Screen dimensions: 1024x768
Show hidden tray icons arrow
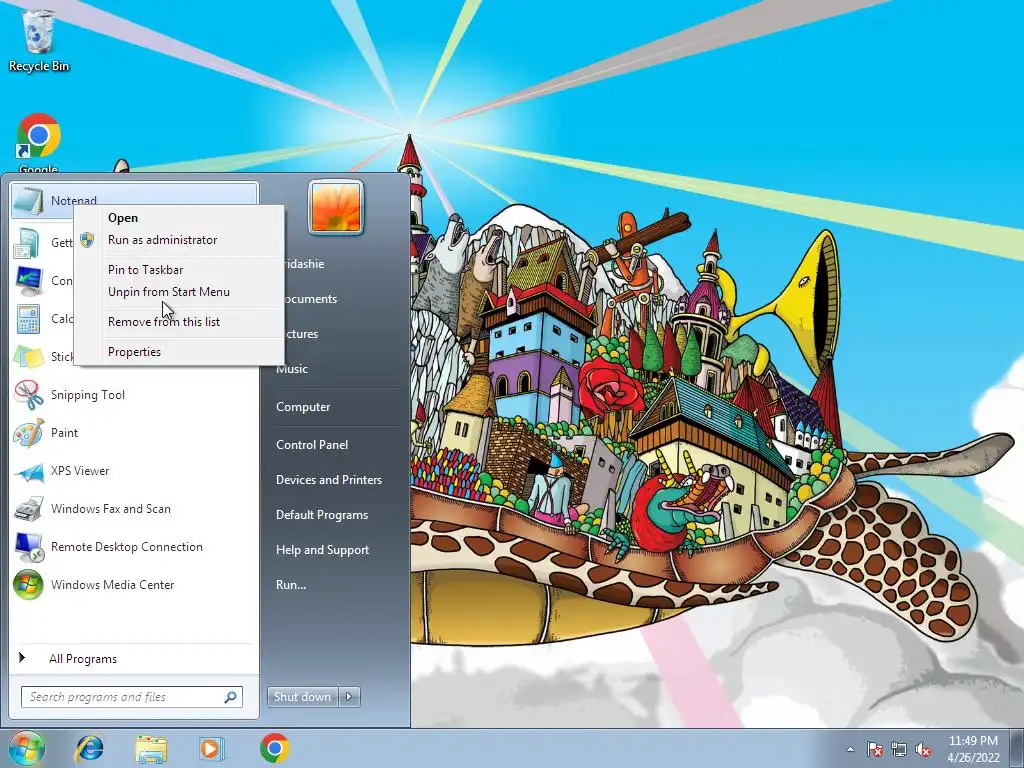(850, 749)
